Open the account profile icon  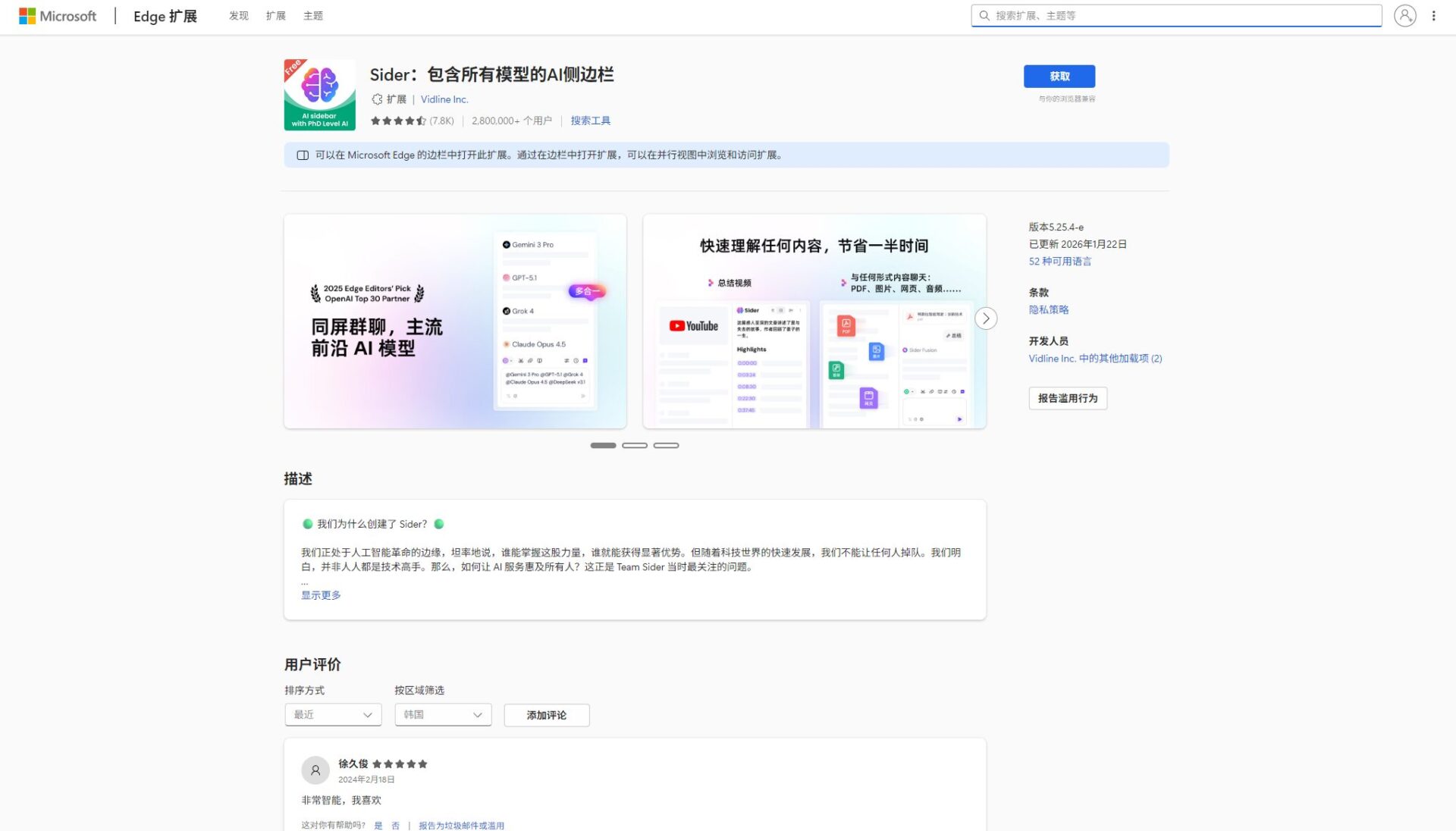click(1405, 15)
